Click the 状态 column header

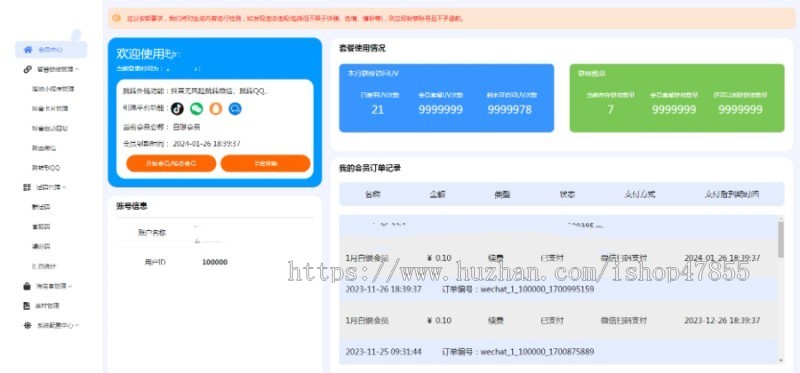tap(567, 194)
